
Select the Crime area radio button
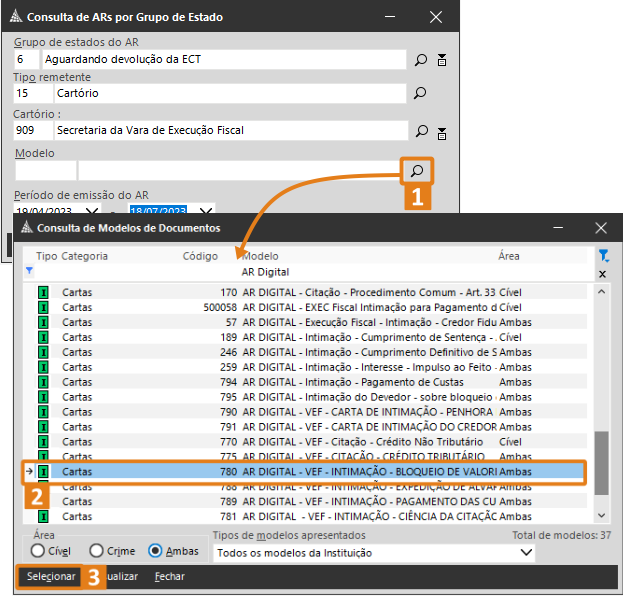click(96, 551)
